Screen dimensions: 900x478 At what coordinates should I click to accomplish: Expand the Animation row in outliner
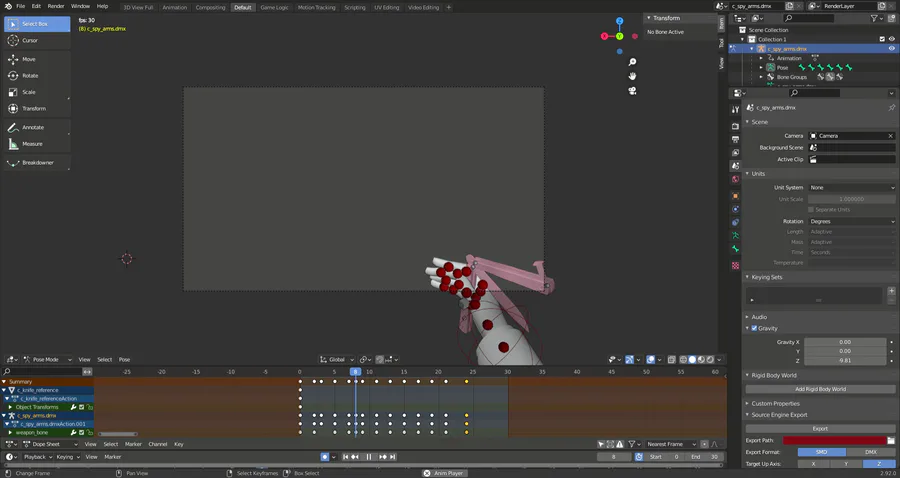762,59
